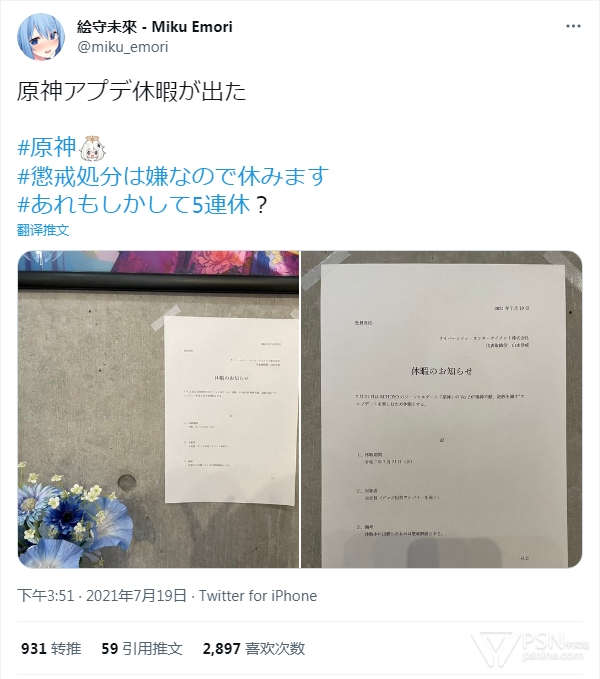The image size is (600, 679).
Task: Click the tweet text 原神アプデ休暇が出た
Action: [132, 91]
